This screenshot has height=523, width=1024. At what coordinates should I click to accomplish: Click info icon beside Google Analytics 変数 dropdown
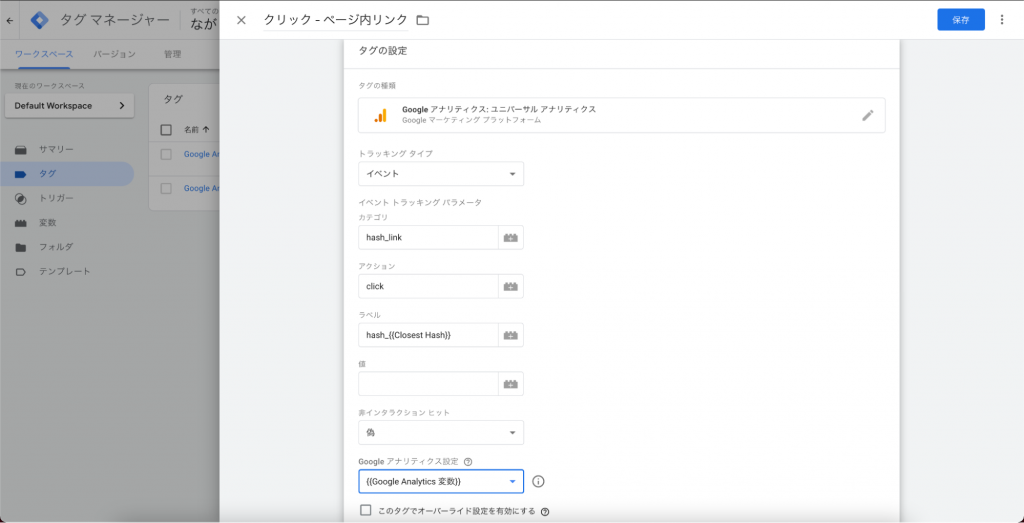(538, 481)
